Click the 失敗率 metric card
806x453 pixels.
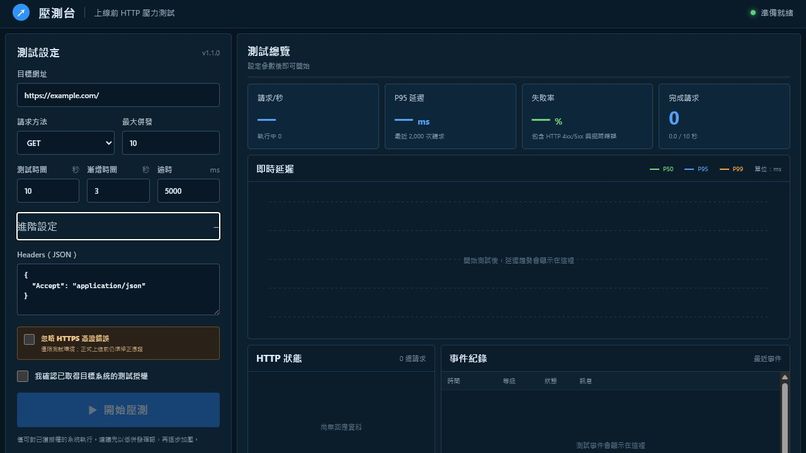pyautogui.click(x=587, y=116)
